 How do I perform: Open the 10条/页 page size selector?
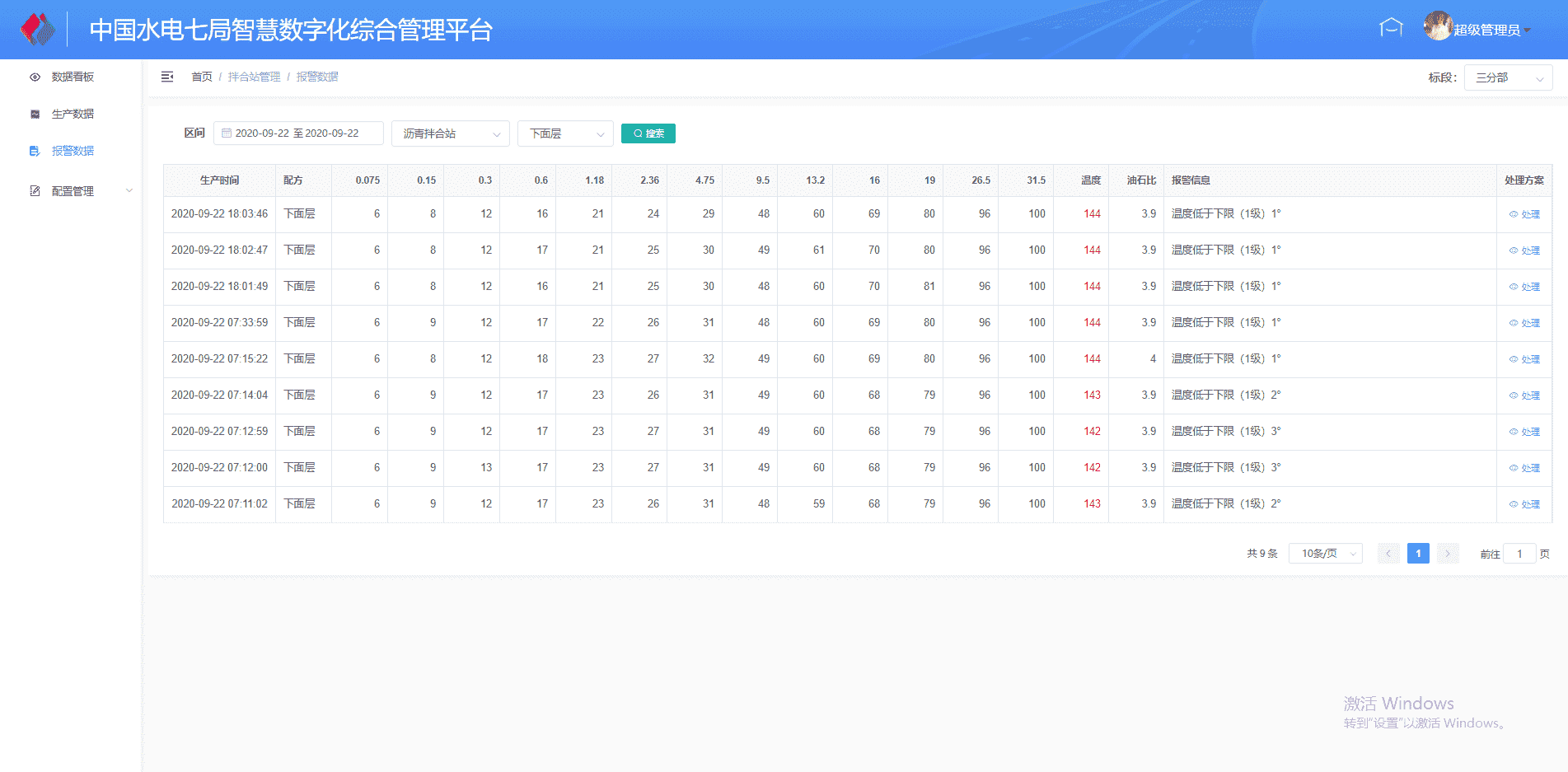(x=1325, y=554)
